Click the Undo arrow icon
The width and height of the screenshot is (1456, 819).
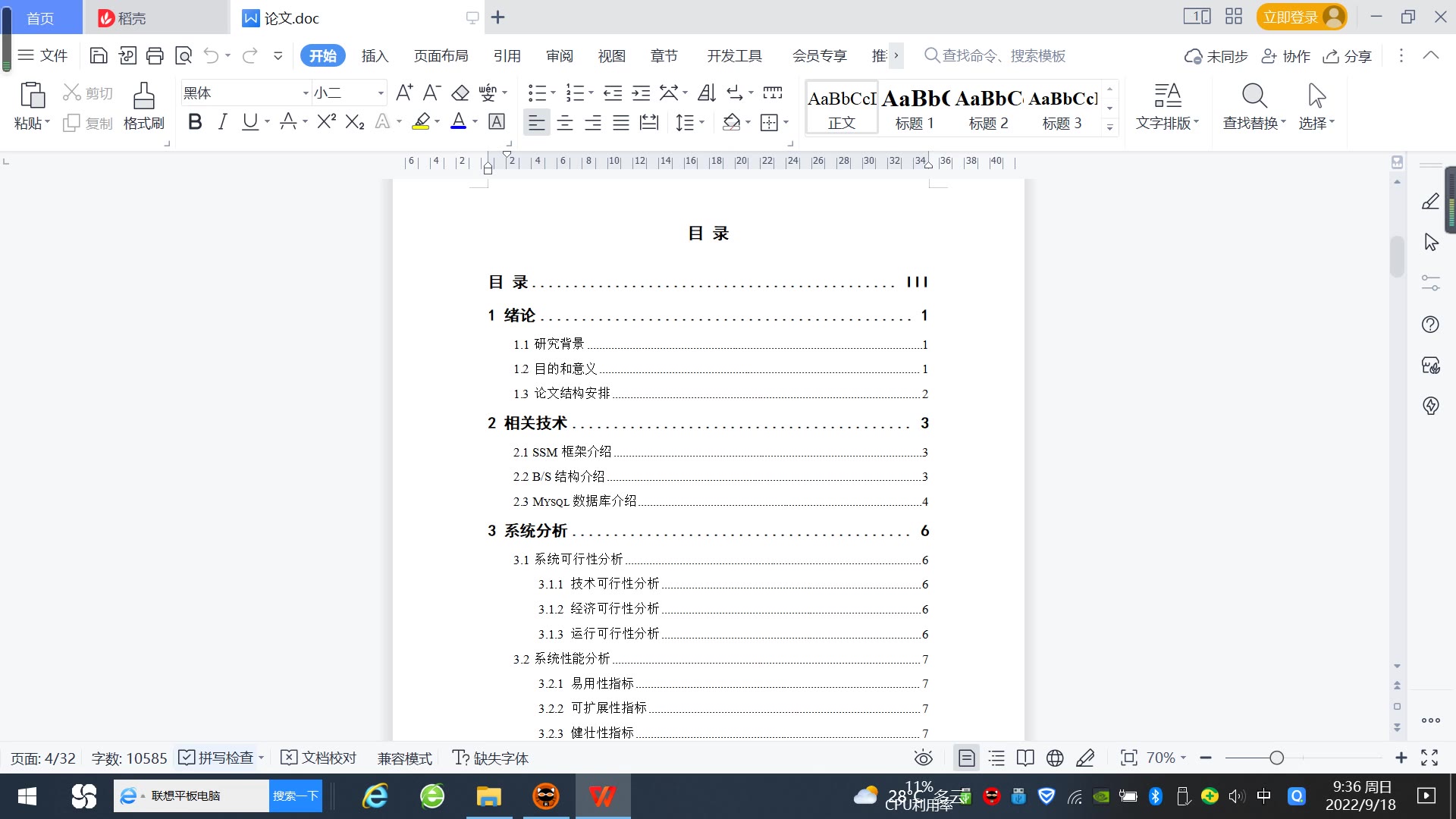tap(212, 55)
